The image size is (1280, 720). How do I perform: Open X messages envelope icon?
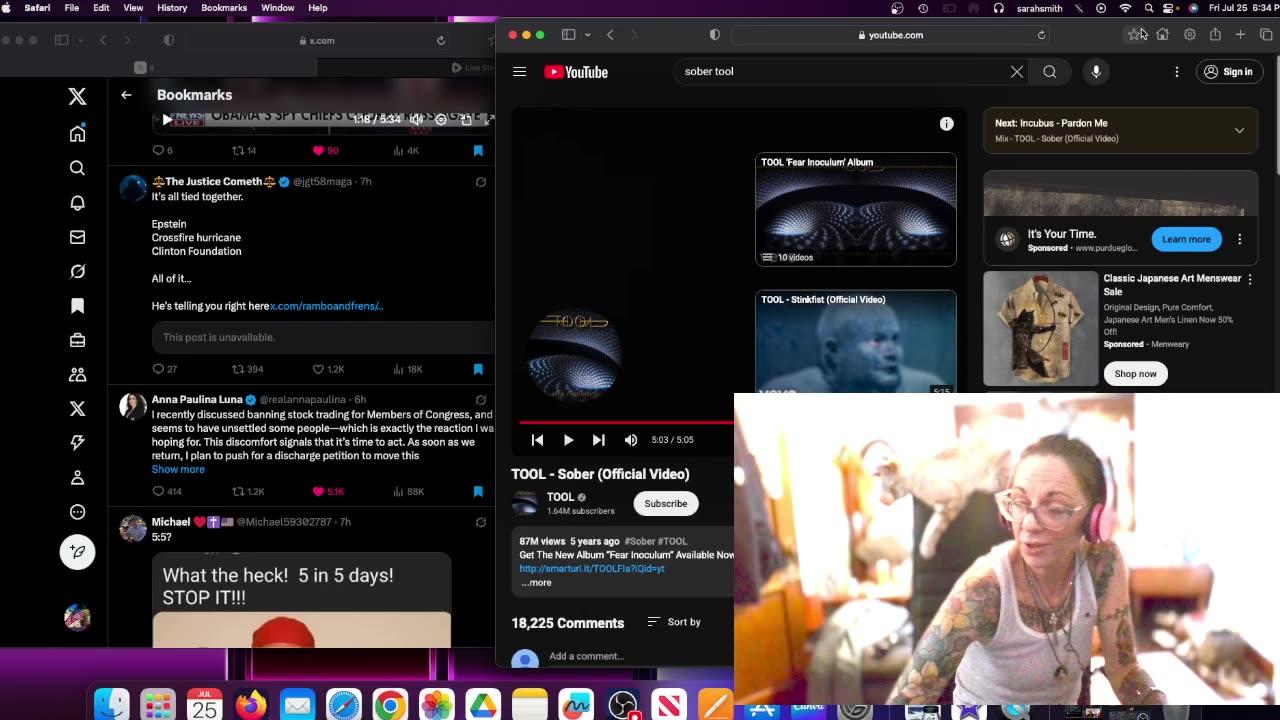[x=77, y=237]
